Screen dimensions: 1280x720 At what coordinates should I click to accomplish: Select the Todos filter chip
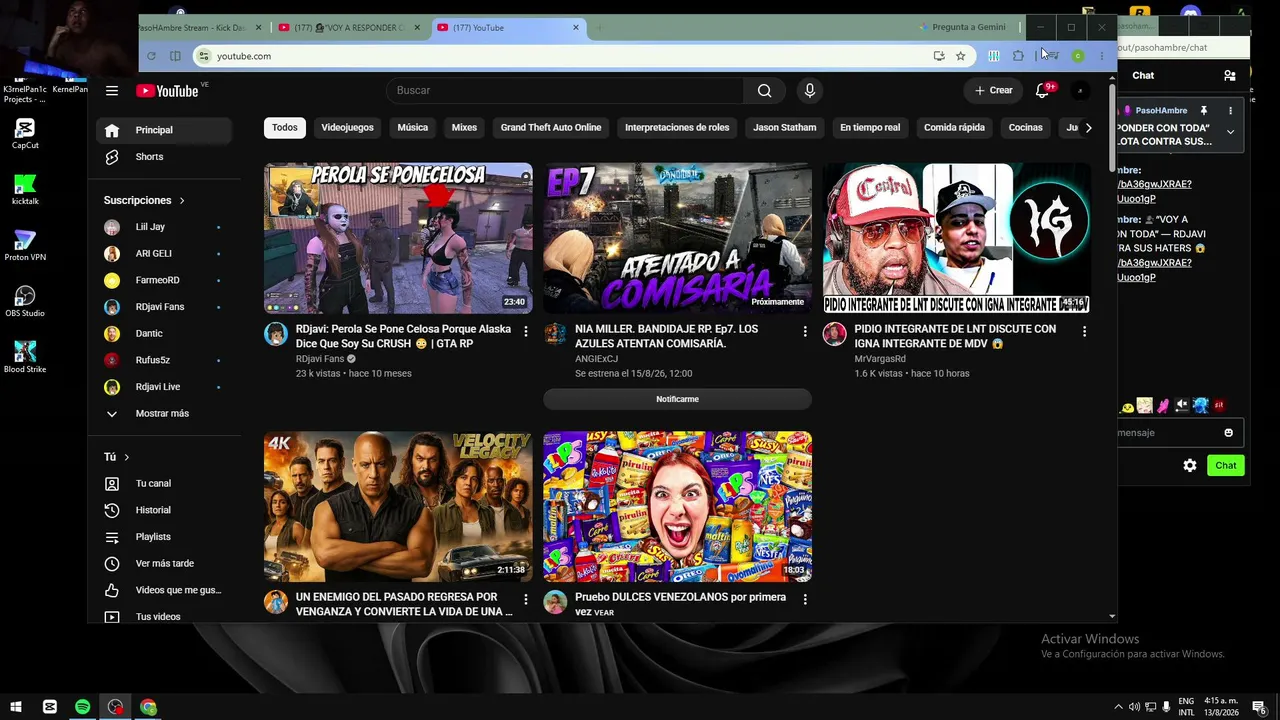285,128
